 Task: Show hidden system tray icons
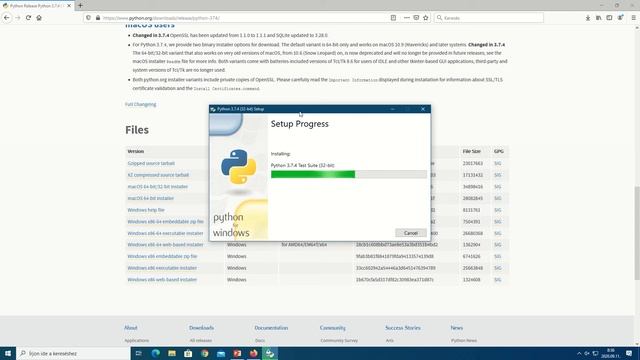point(579,353)
